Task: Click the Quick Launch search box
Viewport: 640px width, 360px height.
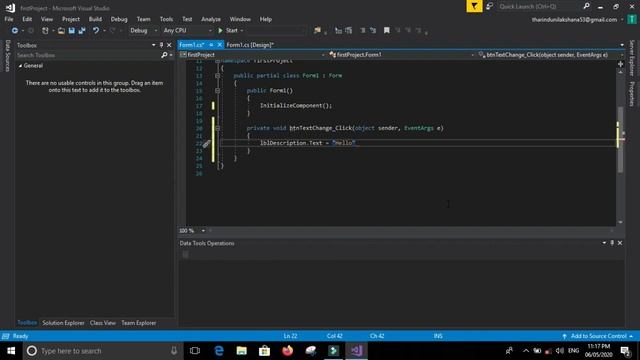Action: 539,7
